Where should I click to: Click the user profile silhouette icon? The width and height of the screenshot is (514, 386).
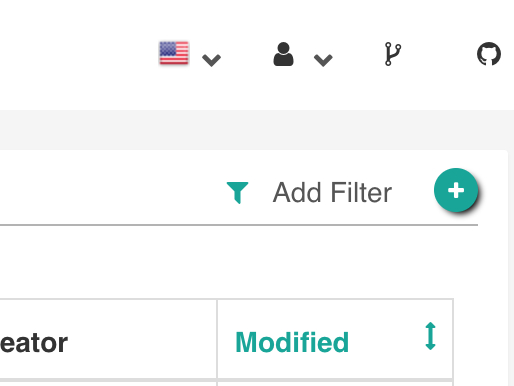pyautogui.click(x=283, y=54)
